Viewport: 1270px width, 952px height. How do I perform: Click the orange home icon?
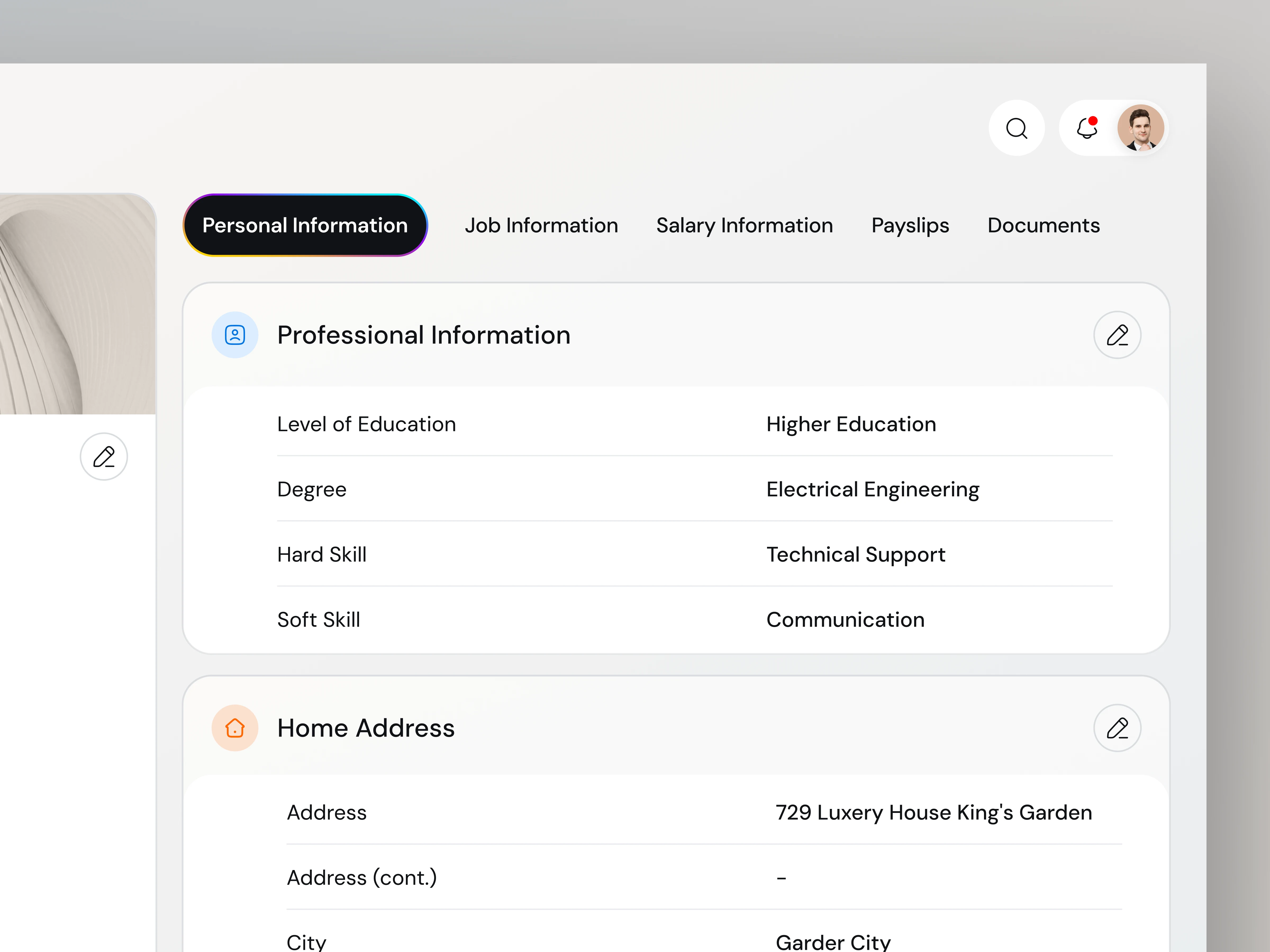(x=235, y=728)
